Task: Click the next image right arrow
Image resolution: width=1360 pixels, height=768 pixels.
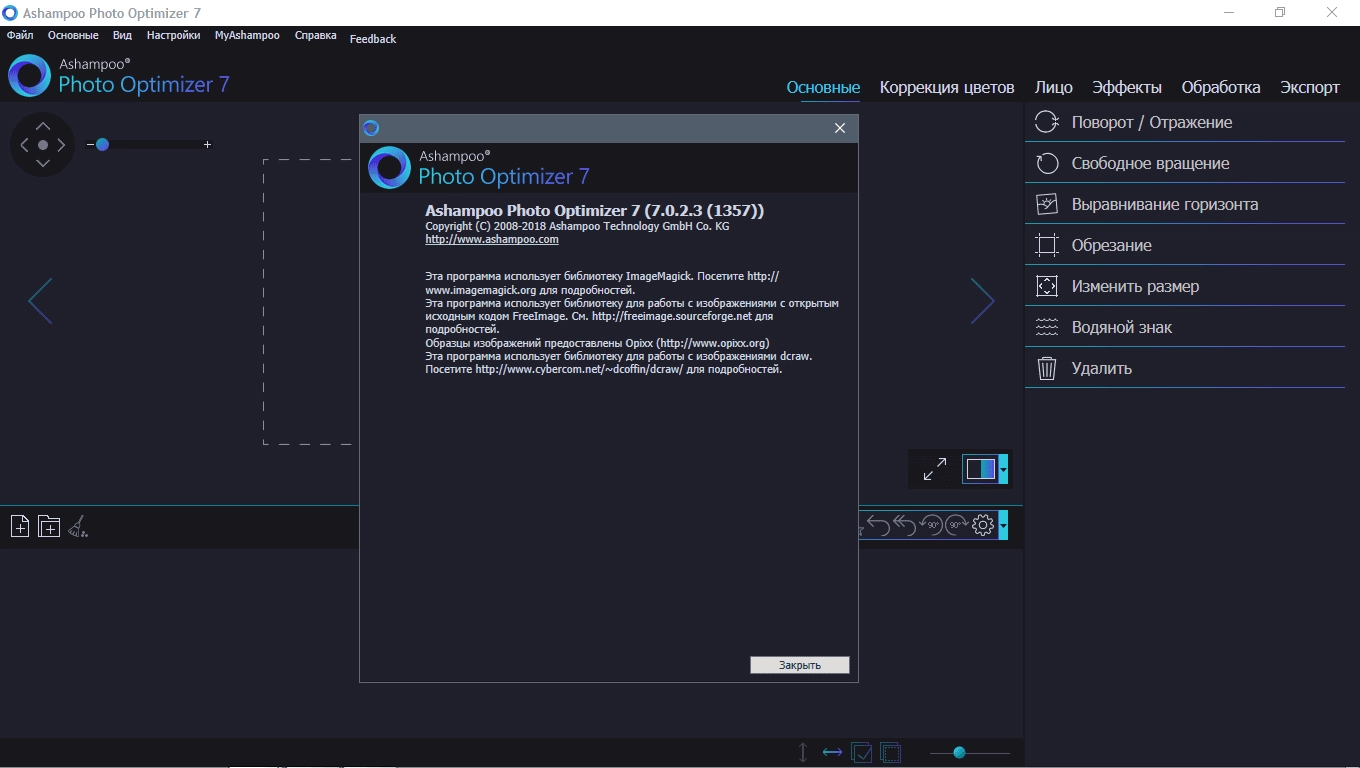Action: [x=983, y=300]
